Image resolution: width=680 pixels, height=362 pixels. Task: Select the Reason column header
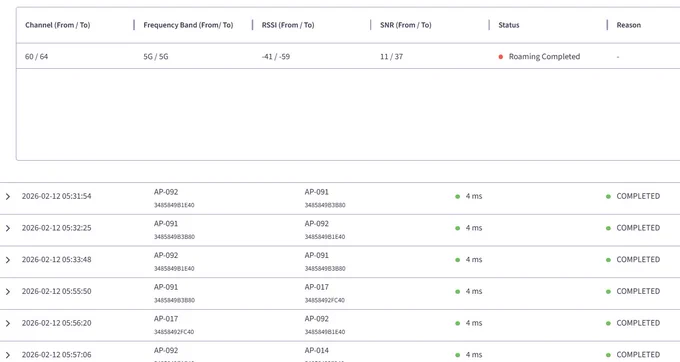coord(629,25)
